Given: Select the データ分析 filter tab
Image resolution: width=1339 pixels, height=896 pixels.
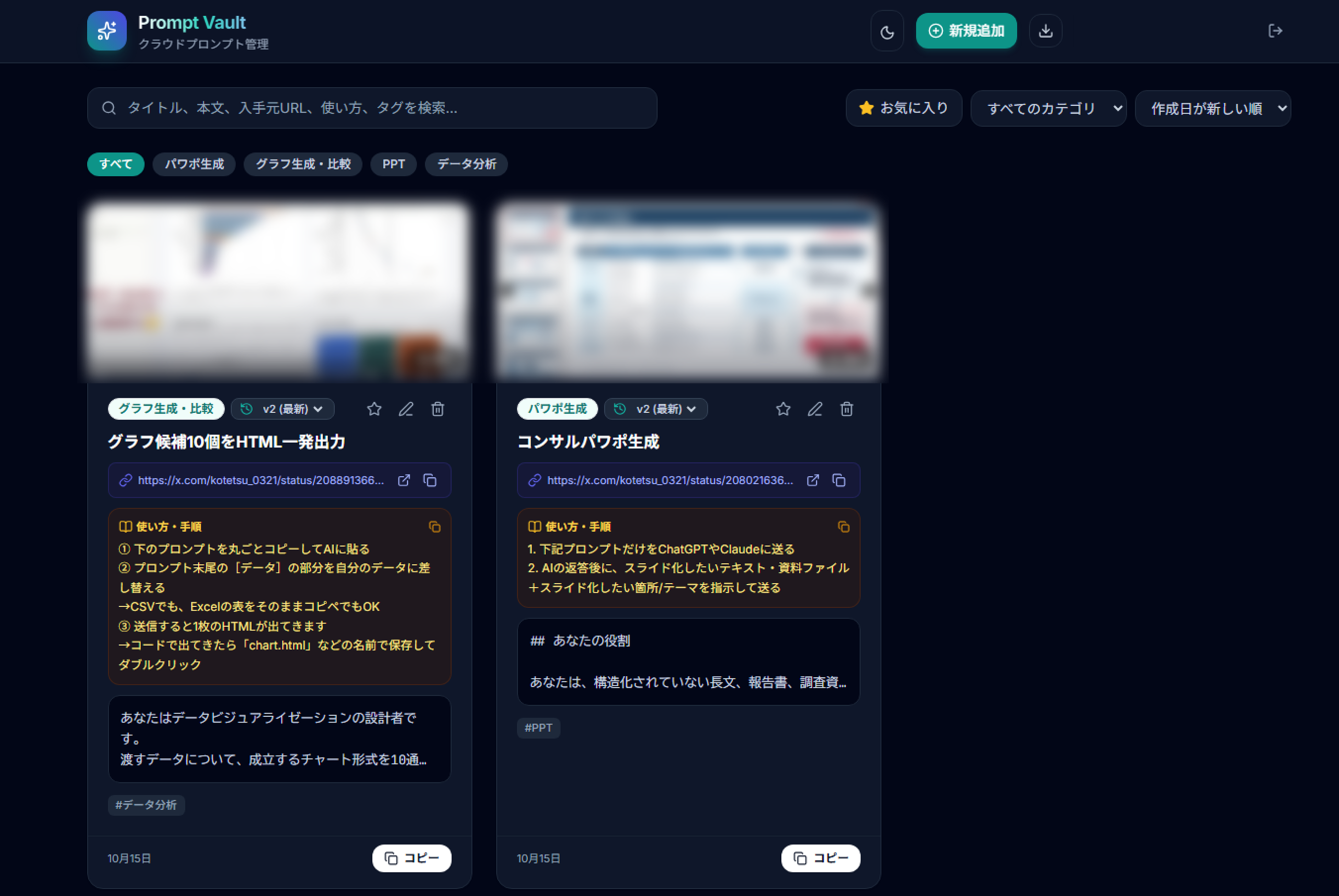Looking at the screenshot, I should [x=466, y=165].
